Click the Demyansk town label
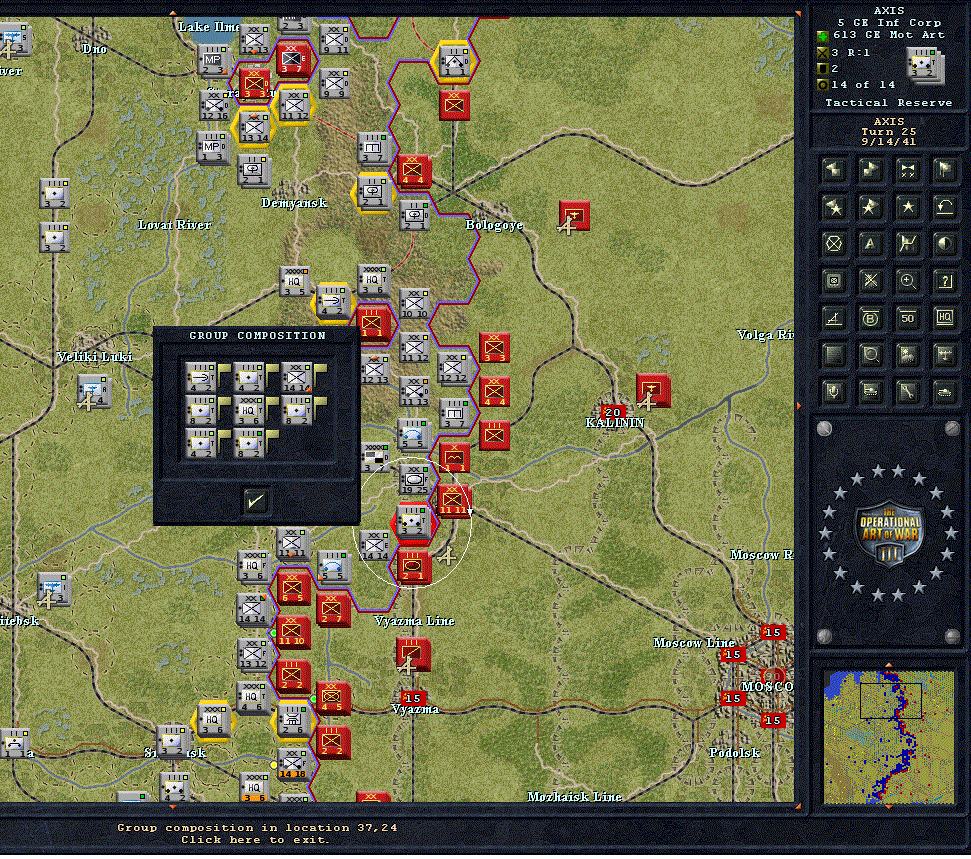This screenshot has height=859, width=971. (294, 203)
